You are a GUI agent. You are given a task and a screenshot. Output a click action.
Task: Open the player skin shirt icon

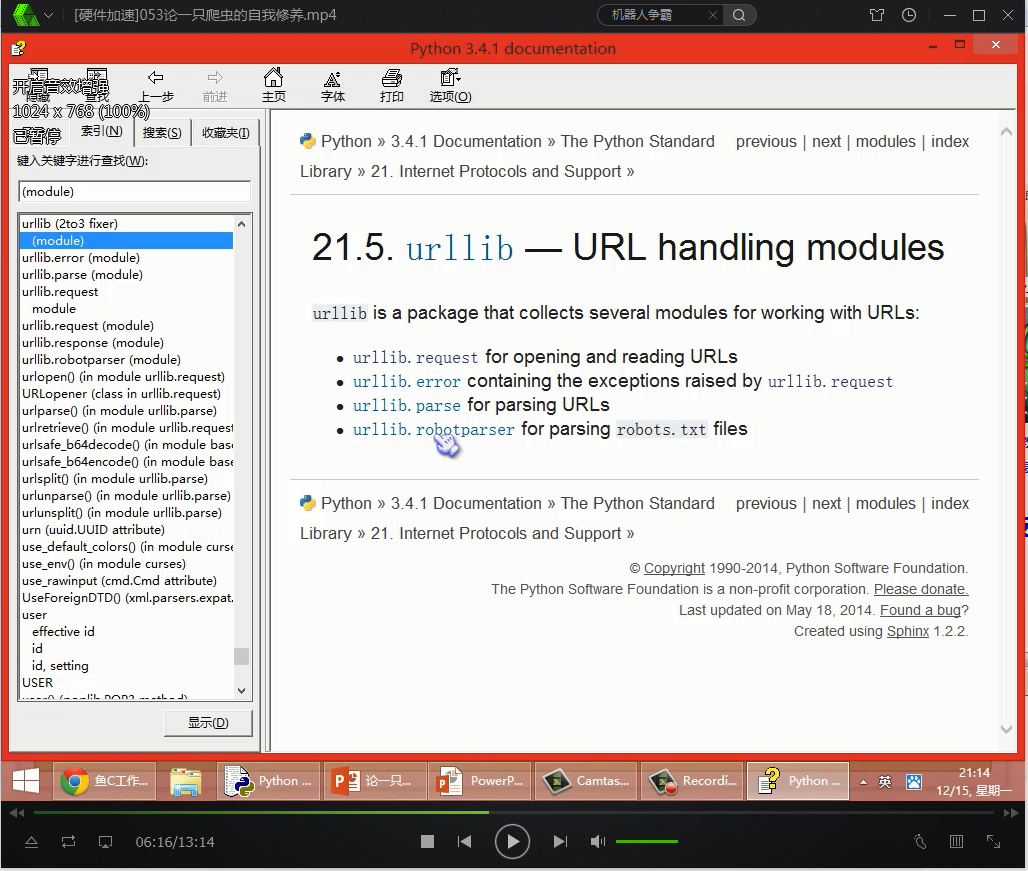(x=877, y=15)
